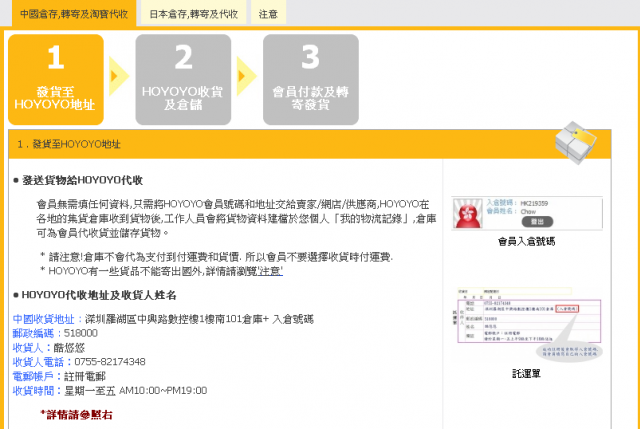Click the member name Chow
This screenshot has height=429, width=640.
528,211
